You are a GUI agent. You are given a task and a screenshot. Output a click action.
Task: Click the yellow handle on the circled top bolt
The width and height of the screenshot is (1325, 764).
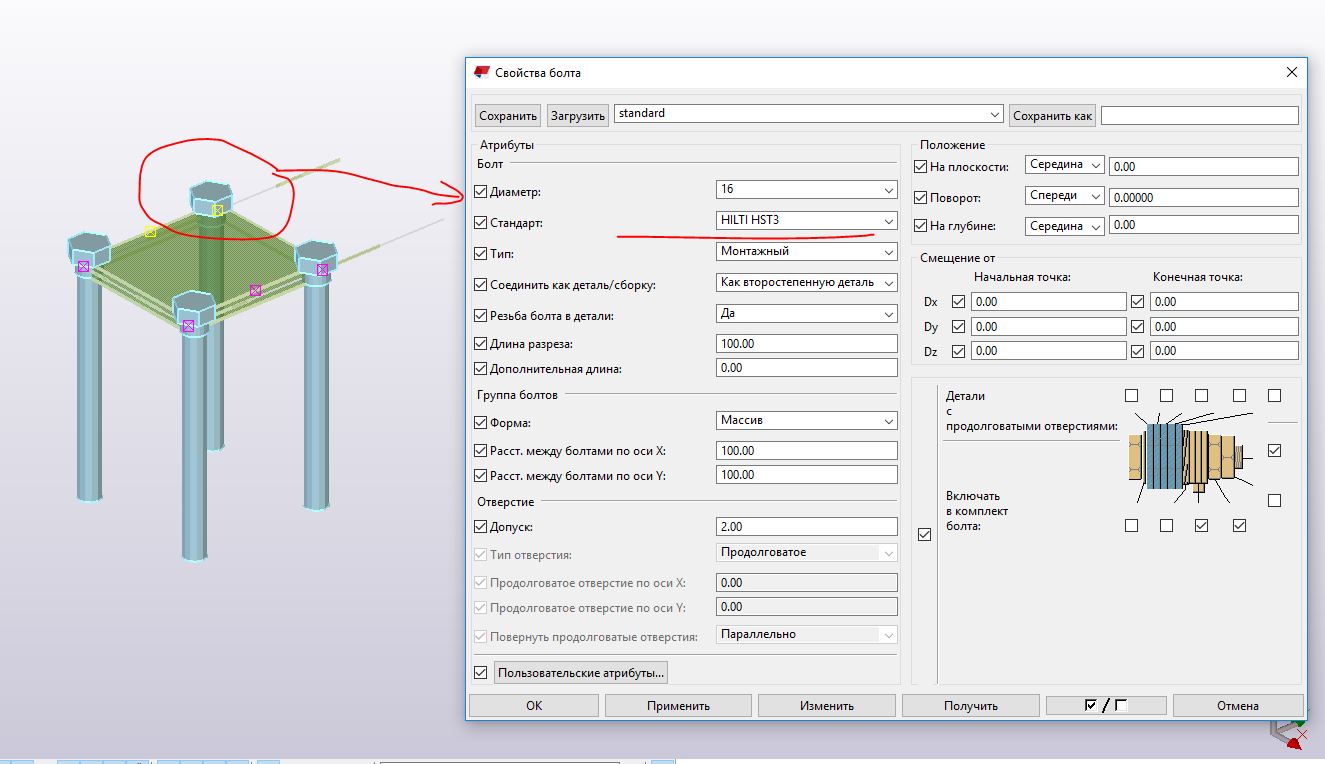(218, 210)
